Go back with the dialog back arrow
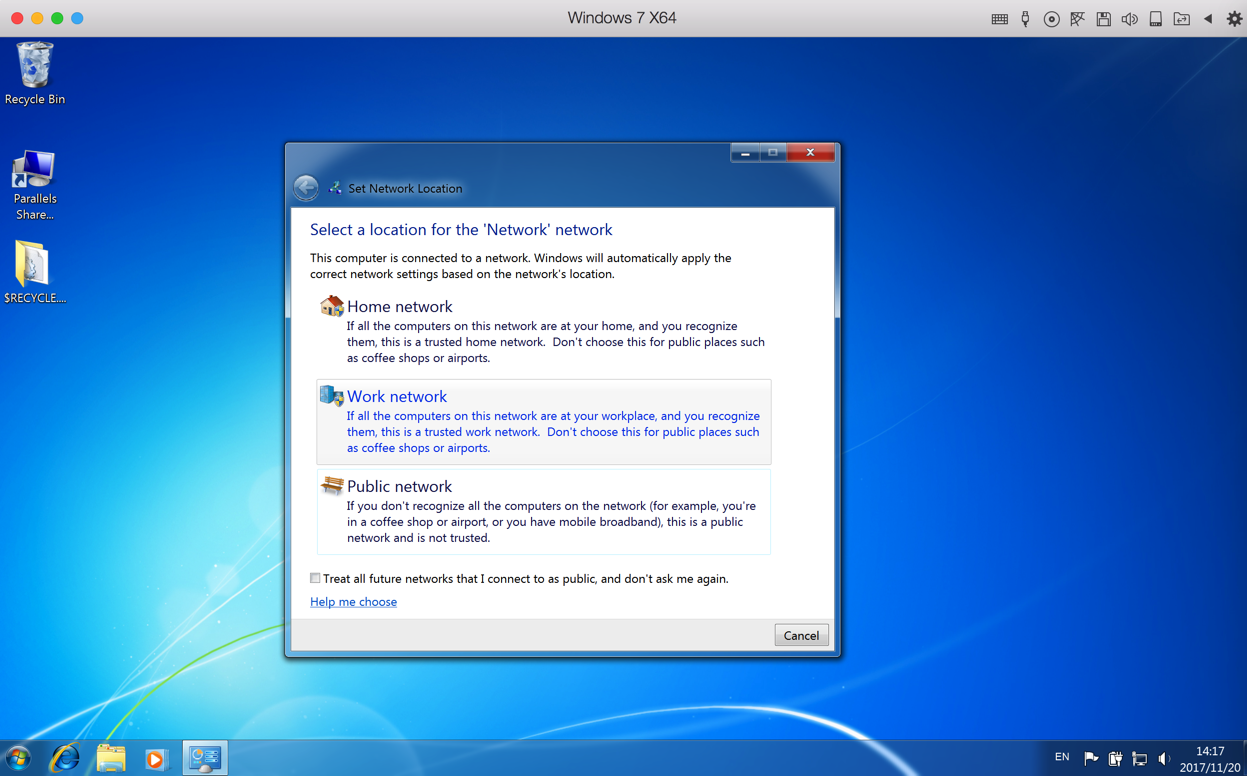The height and width of the screenshot is (776, 1247). 306,187
